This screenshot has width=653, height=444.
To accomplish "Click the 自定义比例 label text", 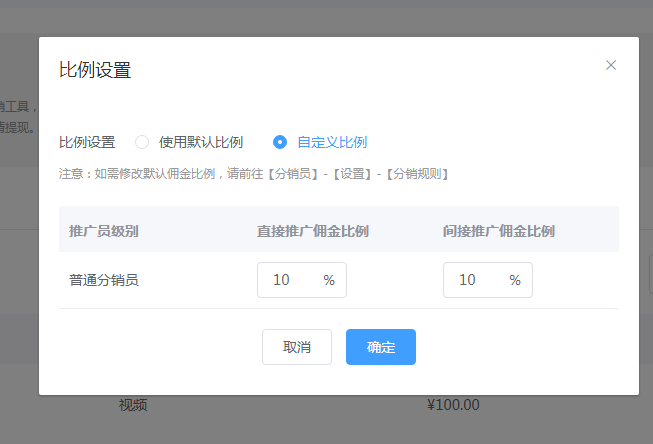I will [324, 142].
